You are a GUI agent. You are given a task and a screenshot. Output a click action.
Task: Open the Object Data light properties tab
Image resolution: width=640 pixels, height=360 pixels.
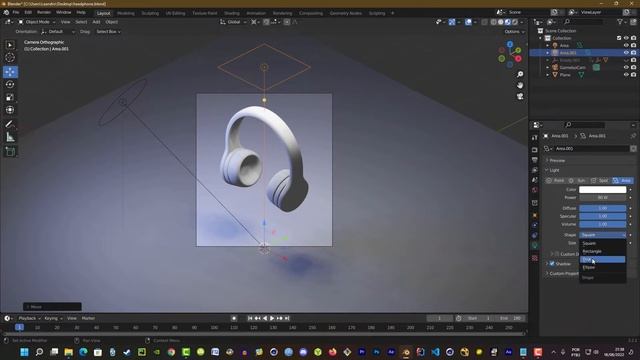point(535,246)
